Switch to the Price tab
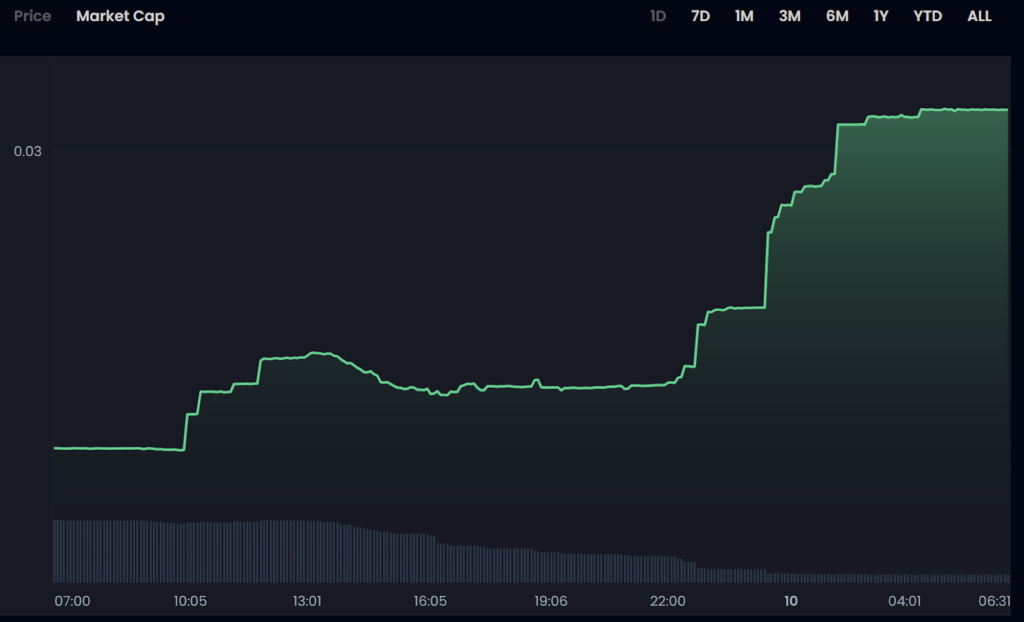 pos(32,16)
